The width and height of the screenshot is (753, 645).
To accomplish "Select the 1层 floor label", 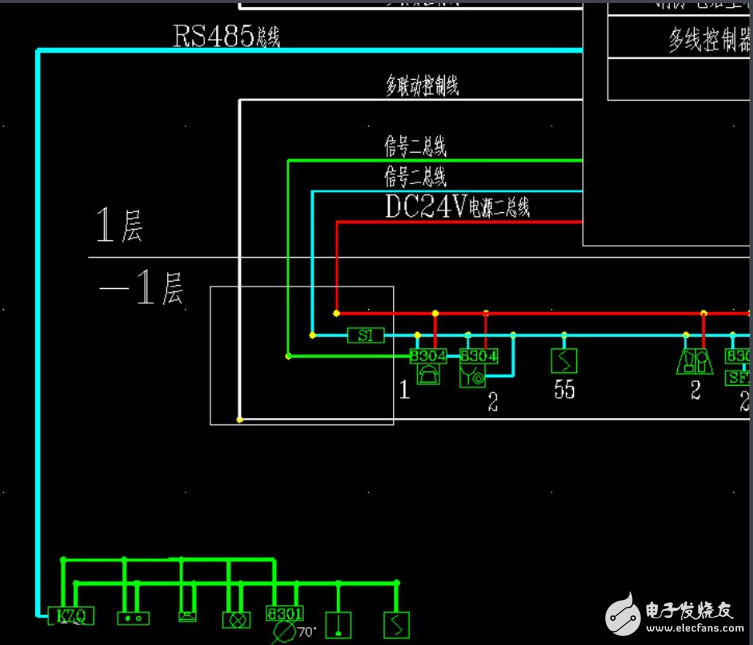I will [119, 226].
